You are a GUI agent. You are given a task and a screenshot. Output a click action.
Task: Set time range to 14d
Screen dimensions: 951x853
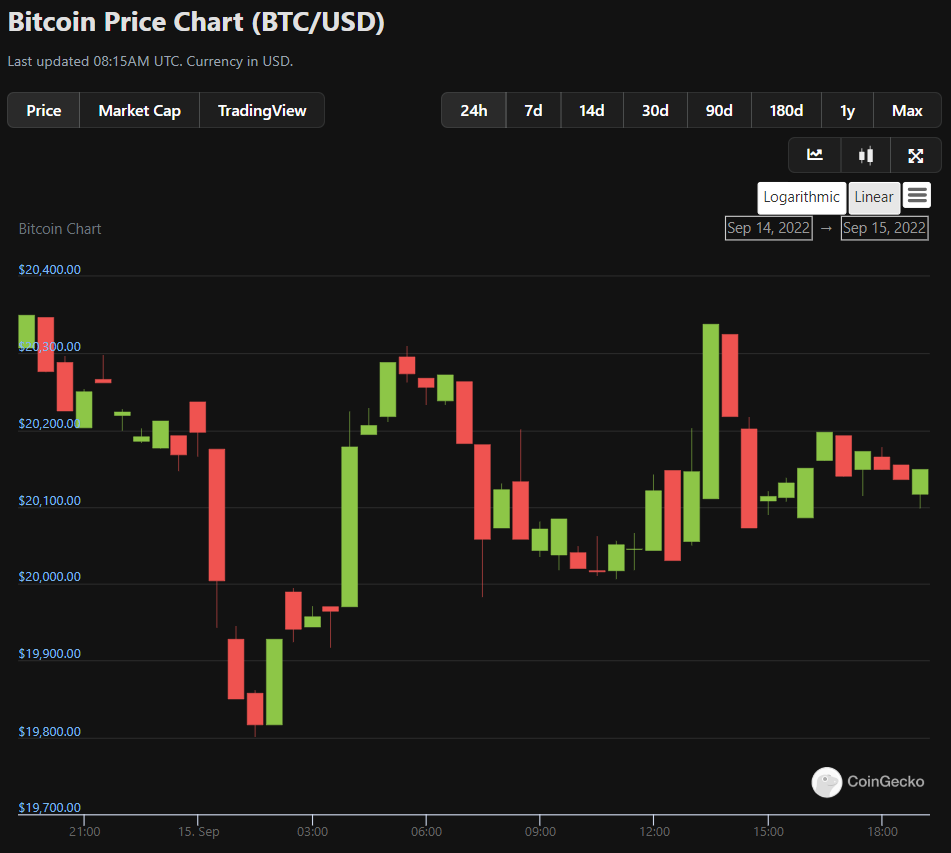click(x=592, y=110)
